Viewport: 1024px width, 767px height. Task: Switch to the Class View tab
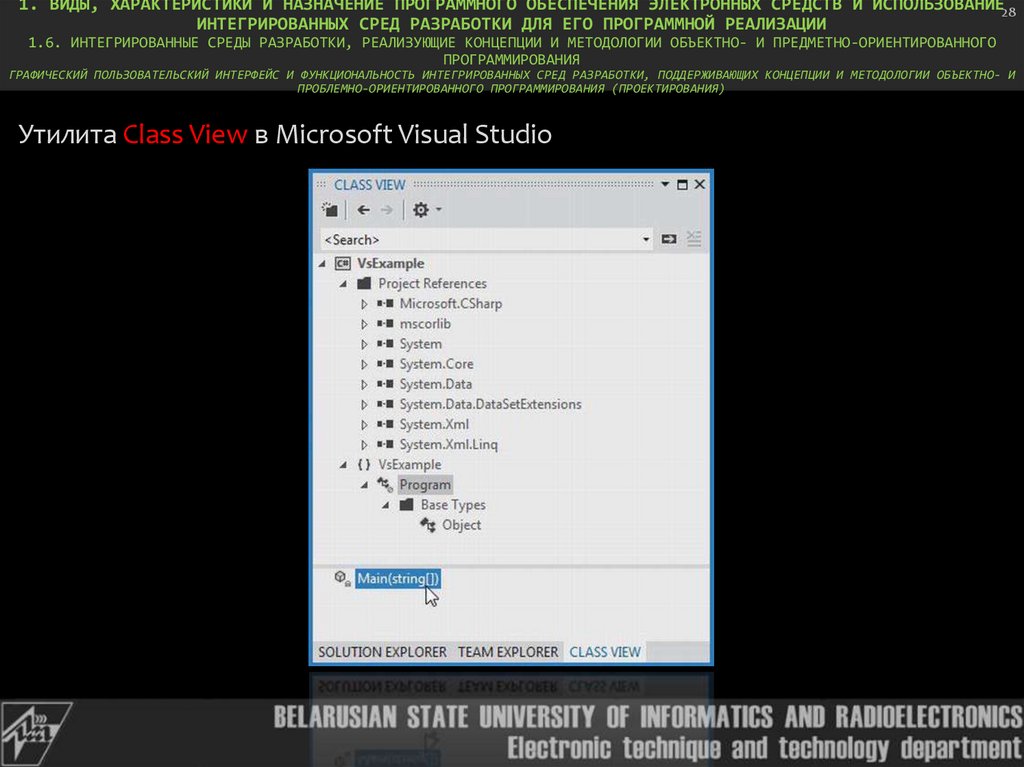tap(605, 652)
